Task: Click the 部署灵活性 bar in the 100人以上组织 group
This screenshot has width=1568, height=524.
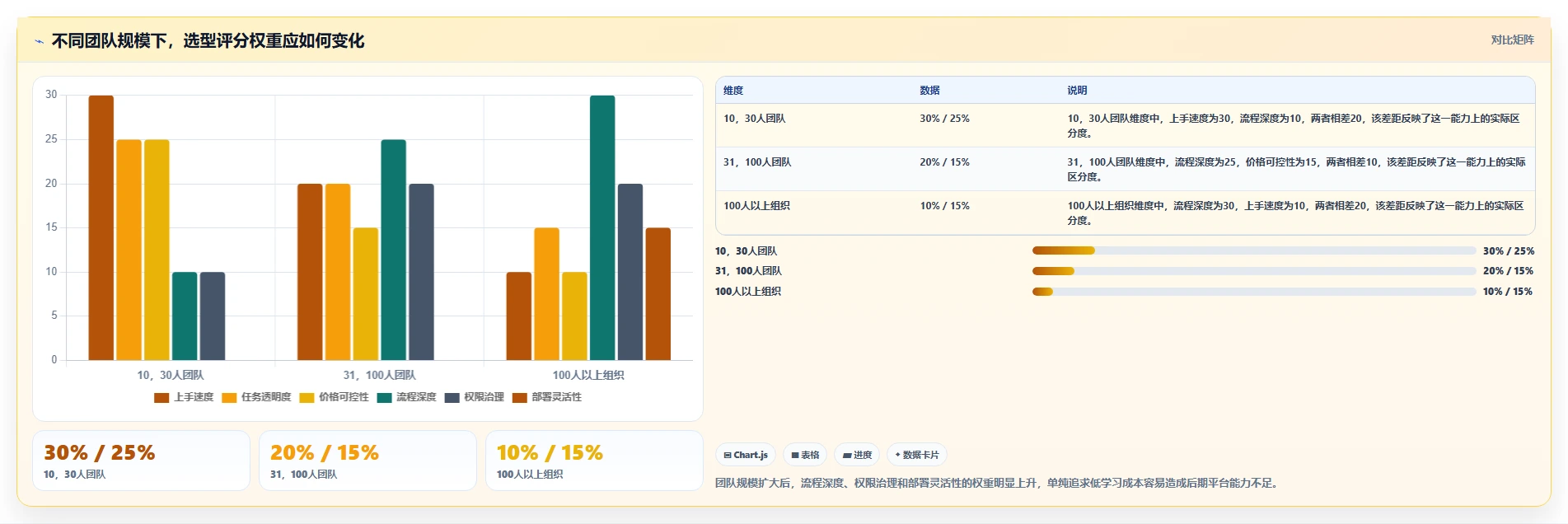Action: click(658, 294)
